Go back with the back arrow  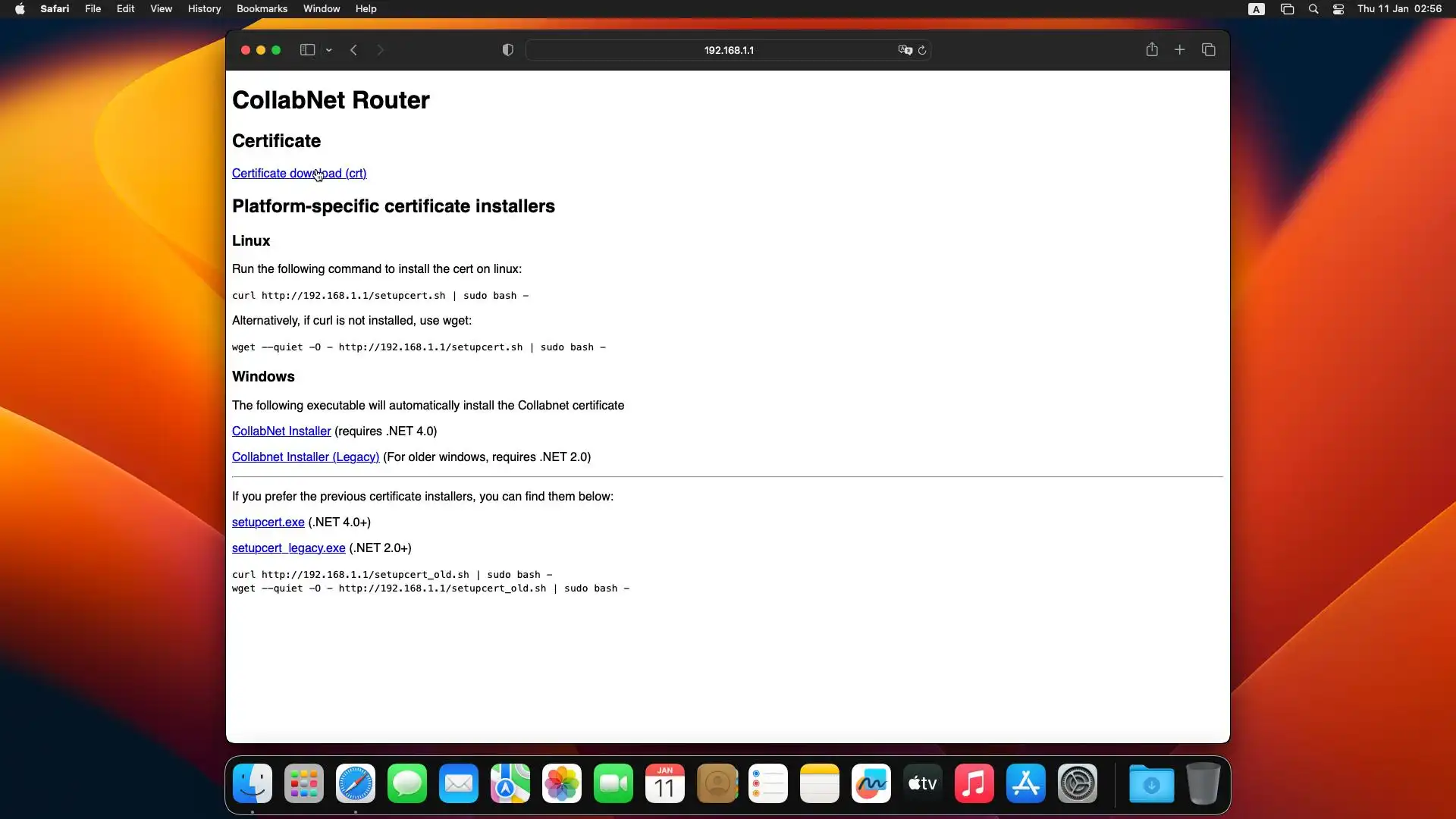point(353,50)
